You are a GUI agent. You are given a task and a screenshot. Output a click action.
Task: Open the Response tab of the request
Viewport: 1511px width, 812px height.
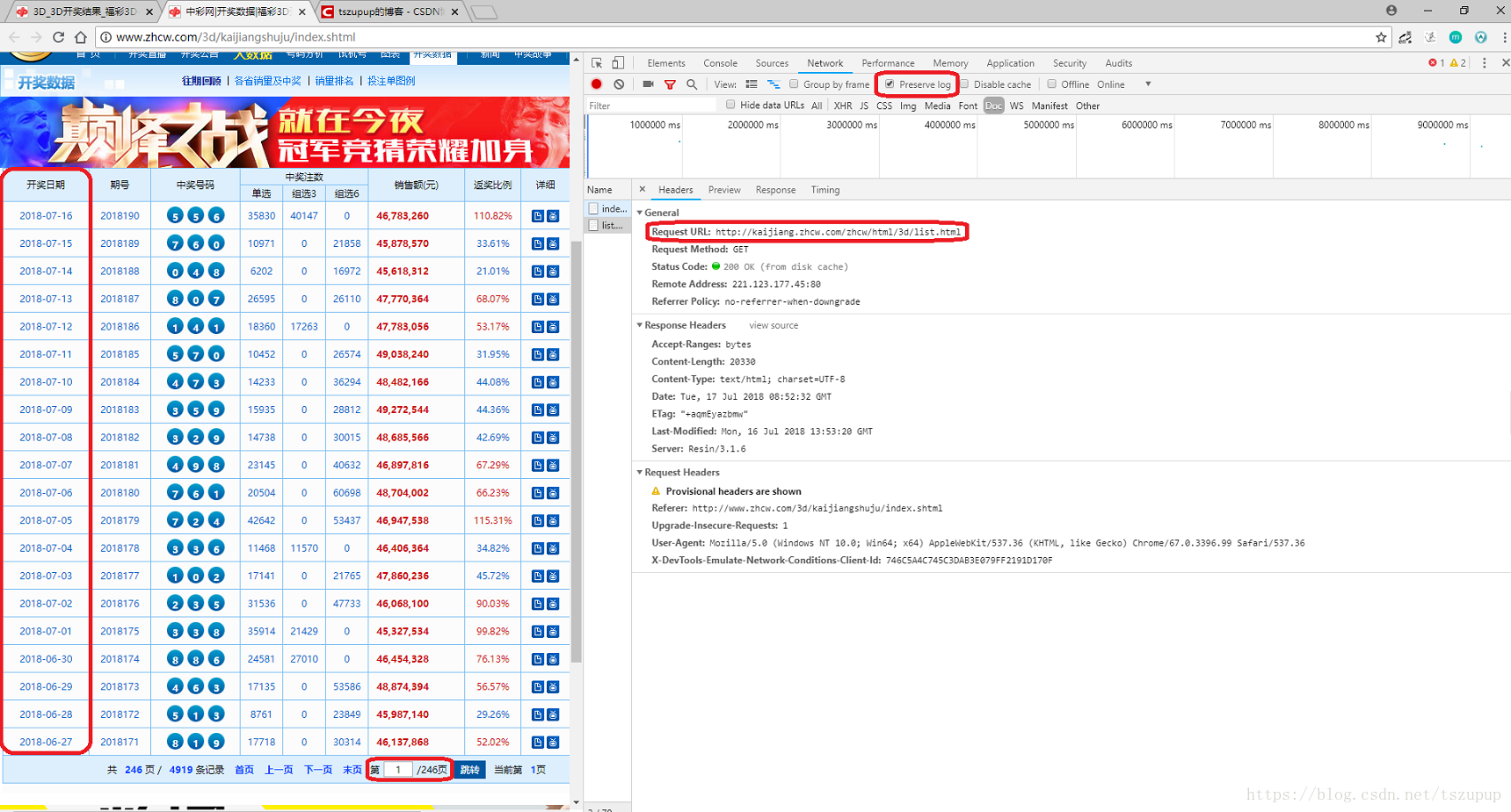point(775,190)
